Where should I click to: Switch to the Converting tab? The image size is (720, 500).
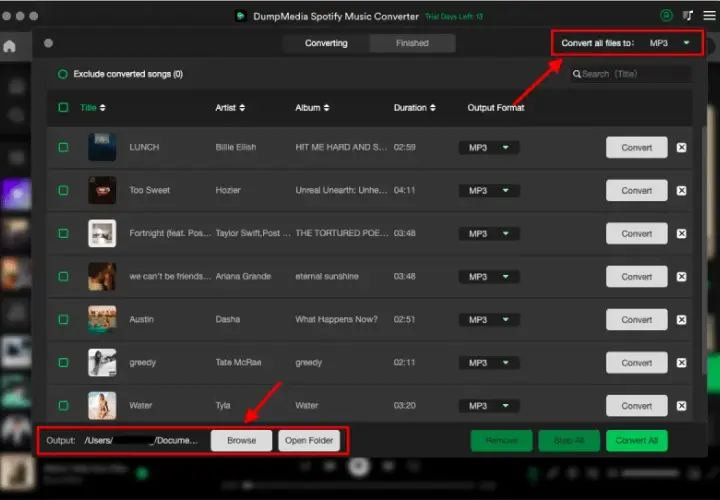pos(326,43)
